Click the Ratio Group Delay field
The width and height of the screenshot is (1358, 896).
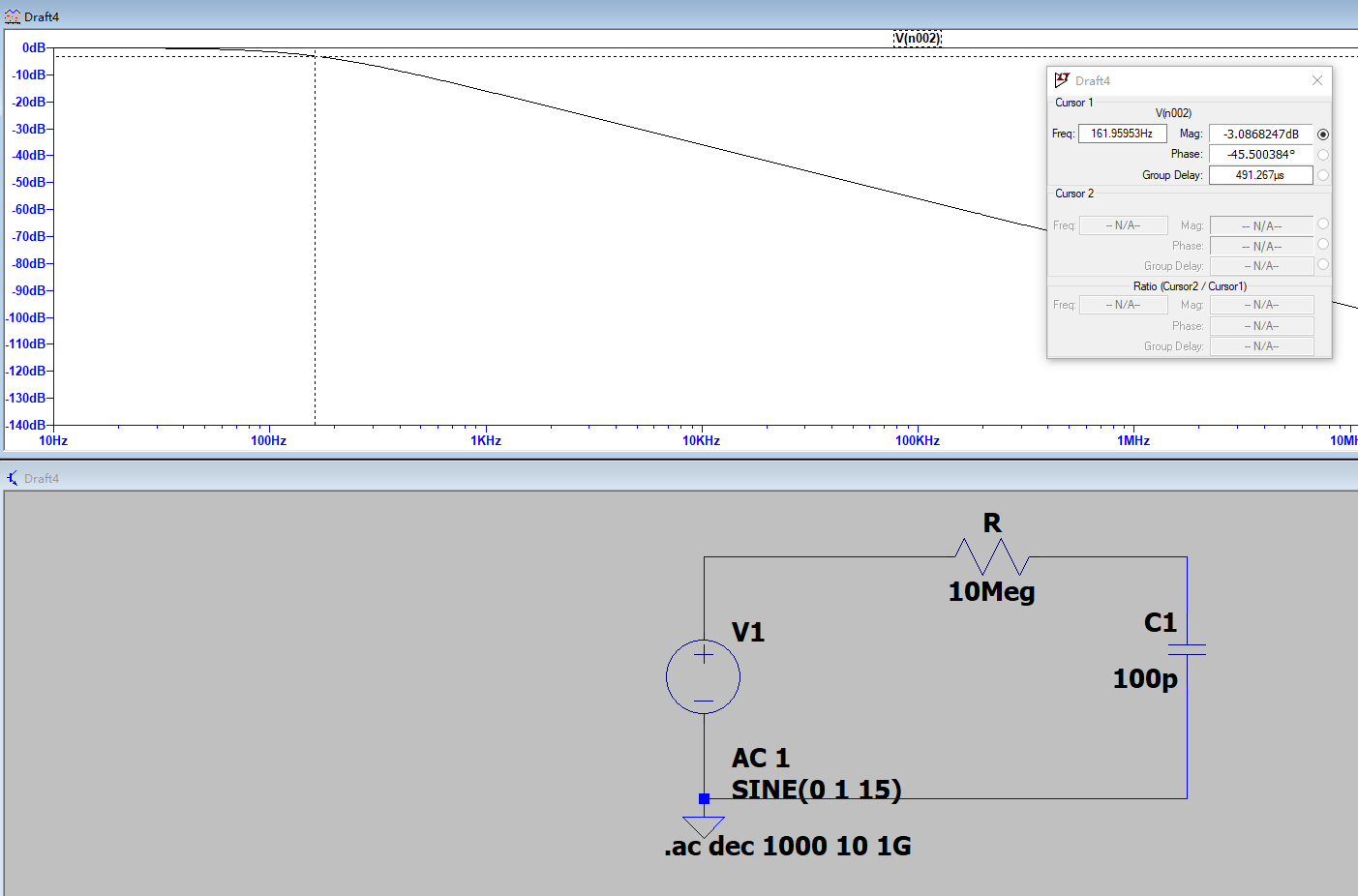[x=1261, y=346]
